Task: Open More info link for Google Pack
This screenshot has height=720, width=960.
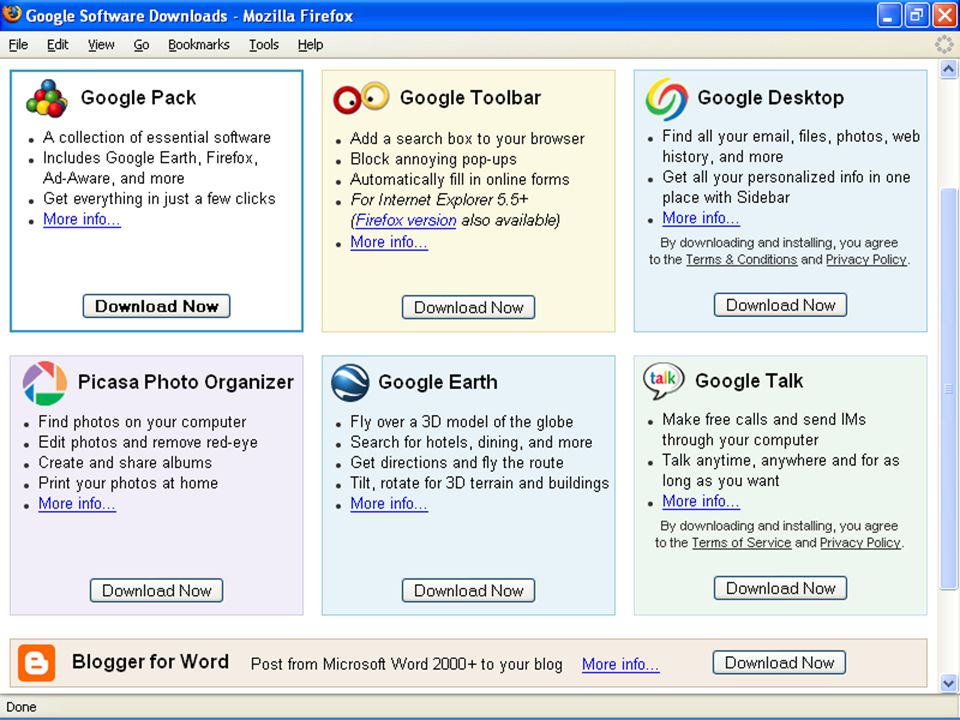Action: pos(82,219)
